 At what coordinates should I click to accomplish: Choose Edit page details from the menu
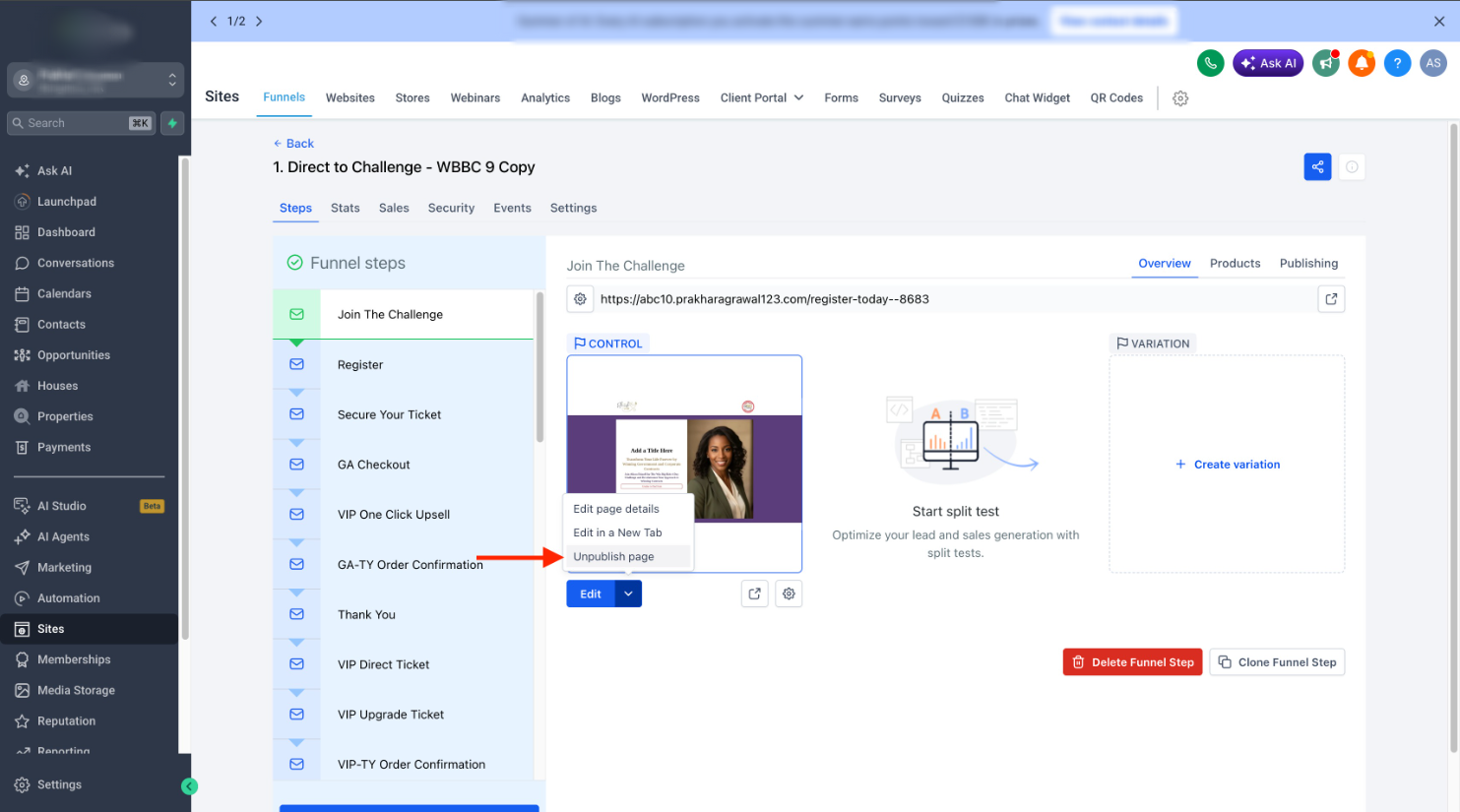pyautogui.click(x=627, y=509)
